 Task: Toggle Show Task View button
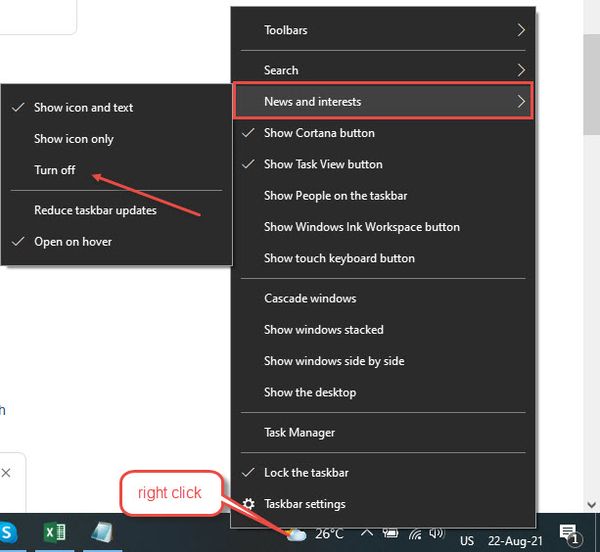[x=322, y=164]
